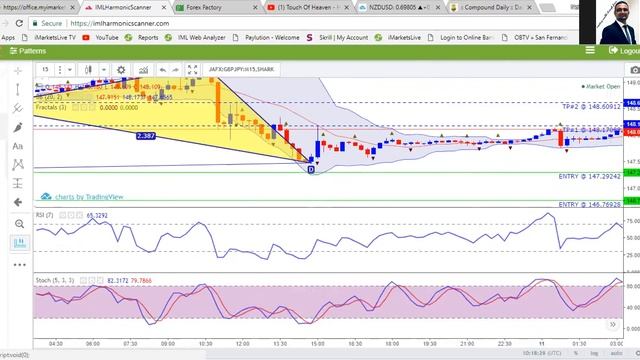Expand the interval dropdown arrow
Image resolution: width=640 pixels, height=360 pixels.
(x=70, y=69)
